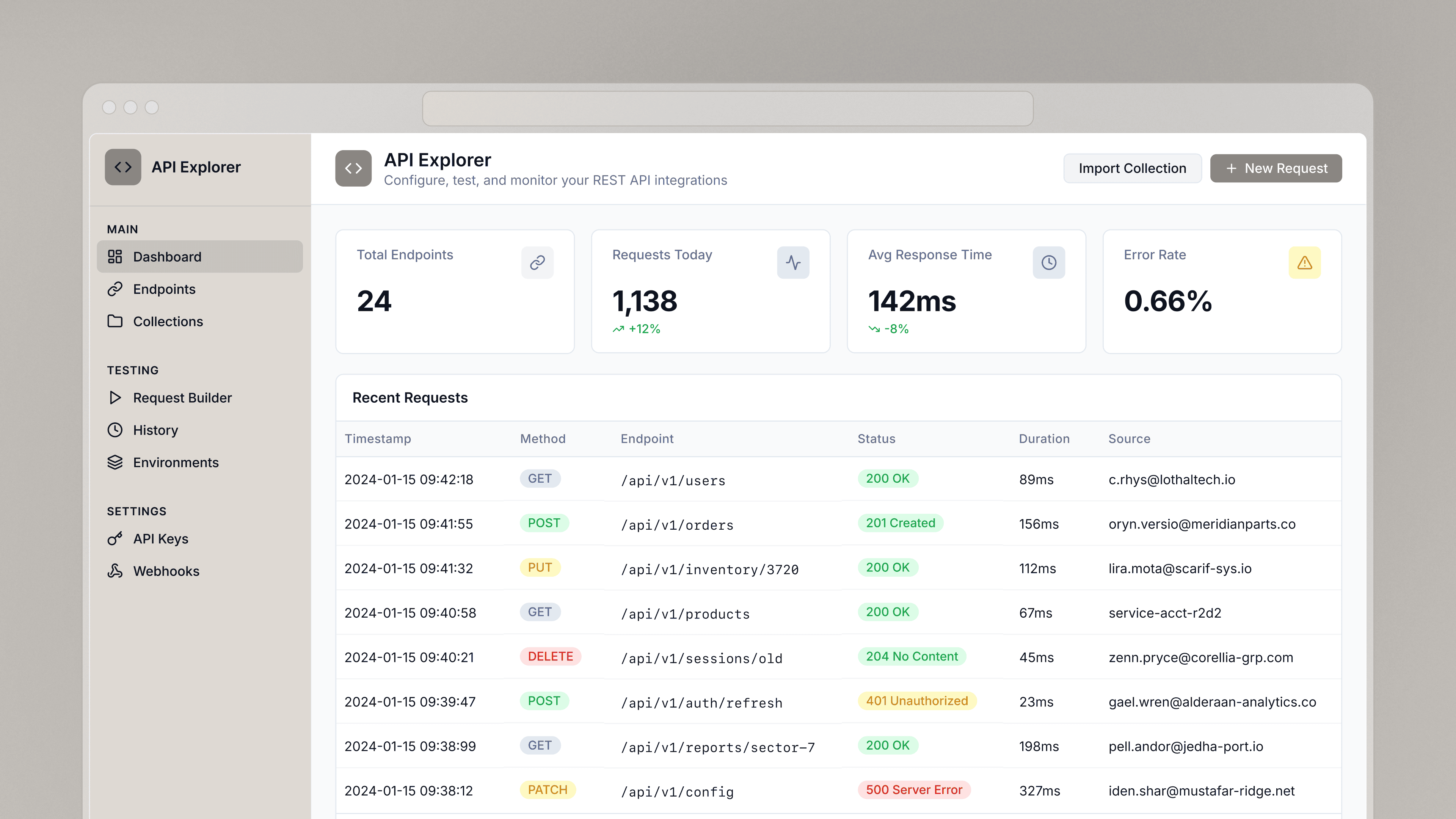Image resolution: width=1456 pixels, height=819 pixels.
Task: Click the Method column header
Action: [543, 439]
